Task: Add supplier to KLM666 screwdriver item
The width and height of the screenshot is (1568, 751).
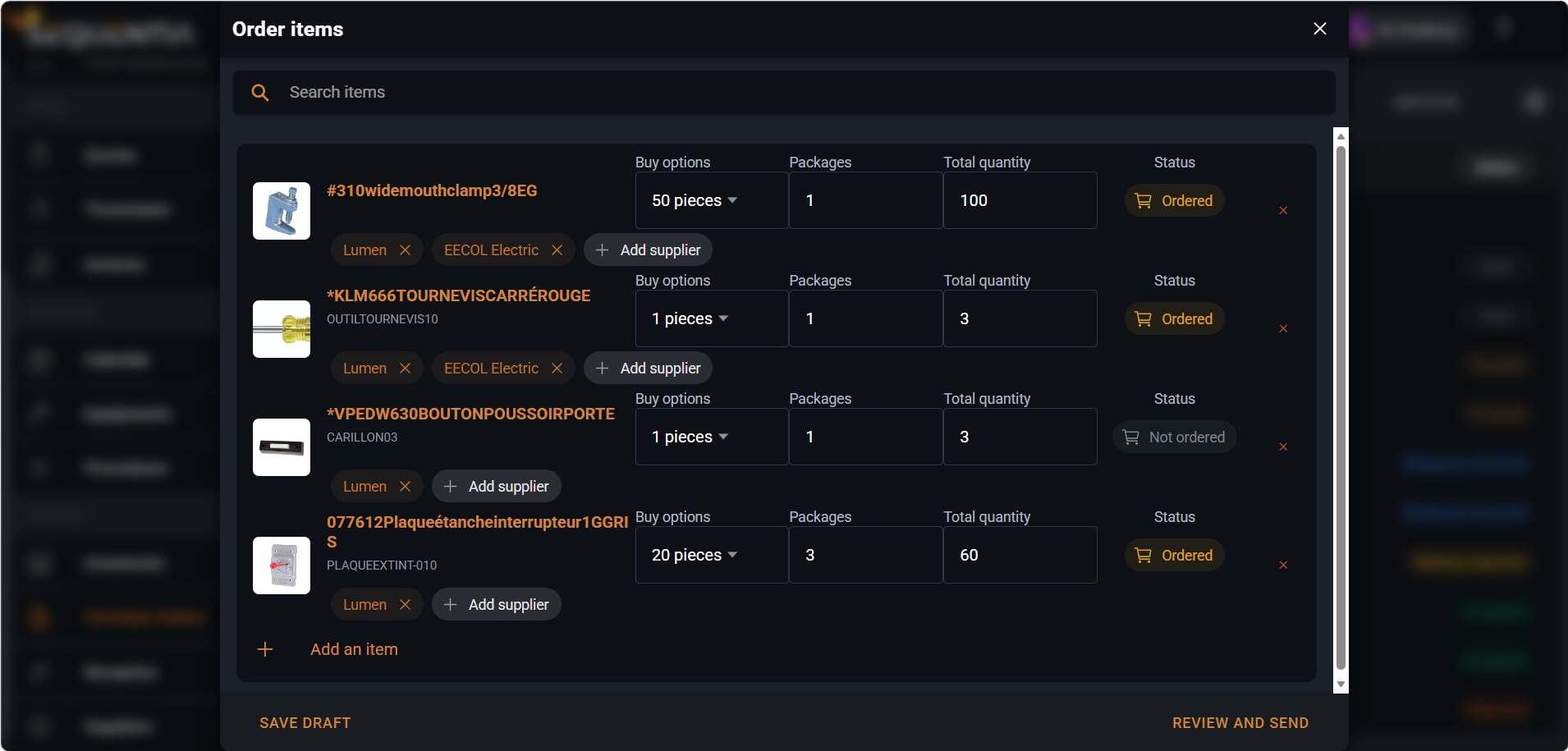Action: 648,369
